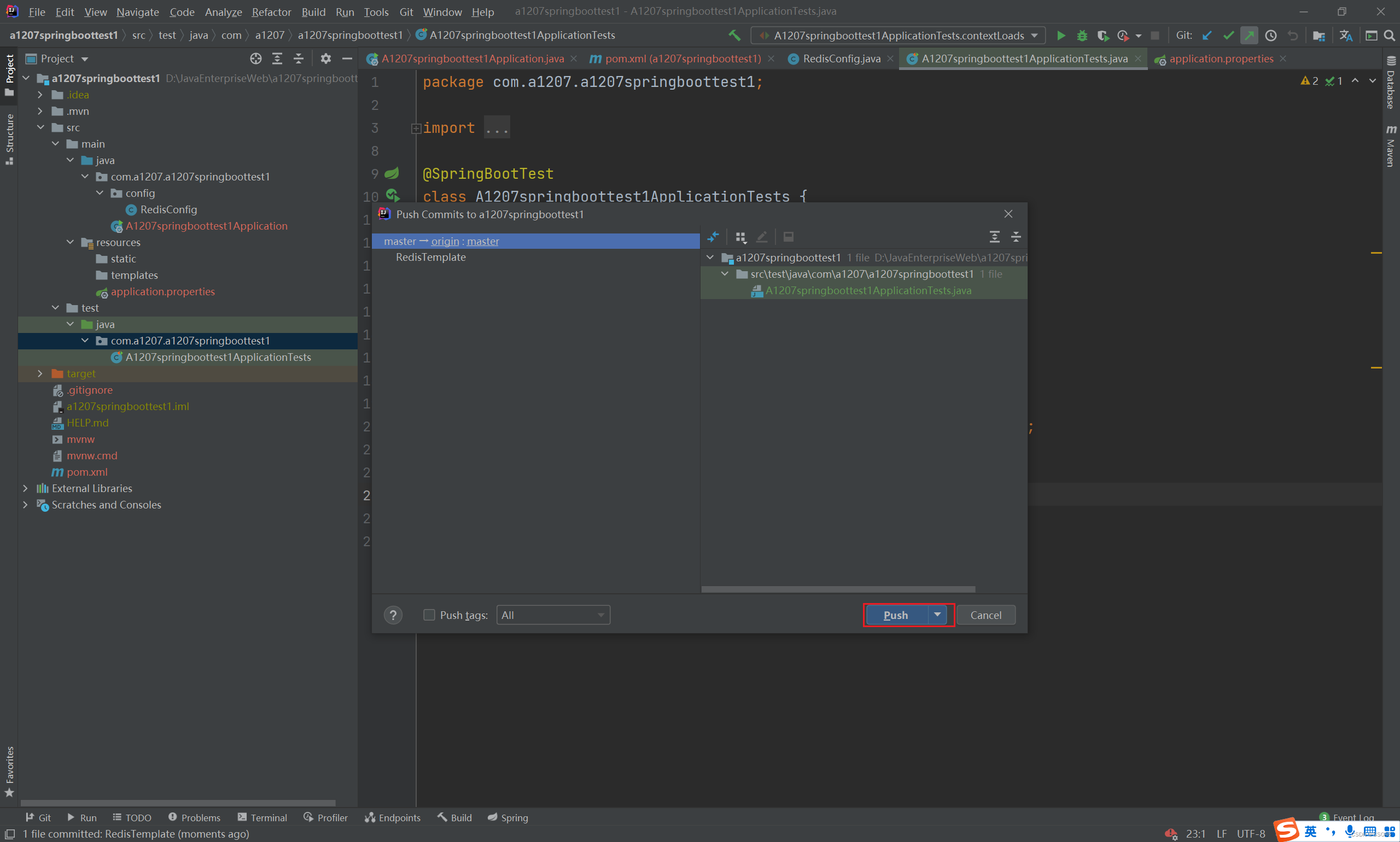The height and width of the screenshot is (842, 1400).
Task: Open Project panel settings gear
Action: (325, 59)
